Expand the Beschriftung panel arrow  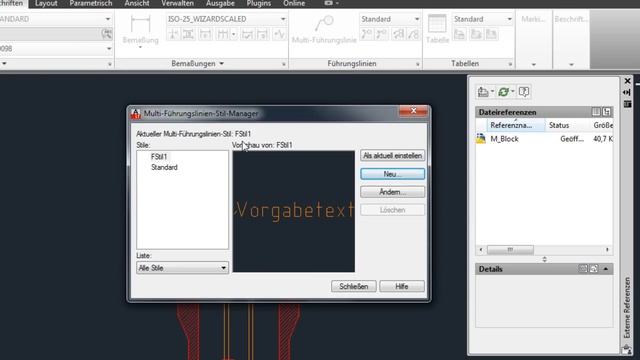click(x=571, y=64)
